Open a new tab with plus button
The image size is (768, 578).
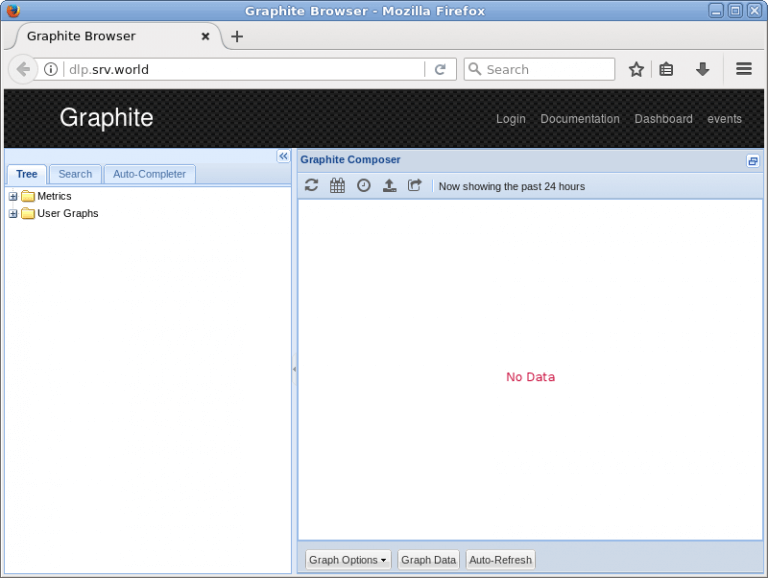click(x=237, y=36)
